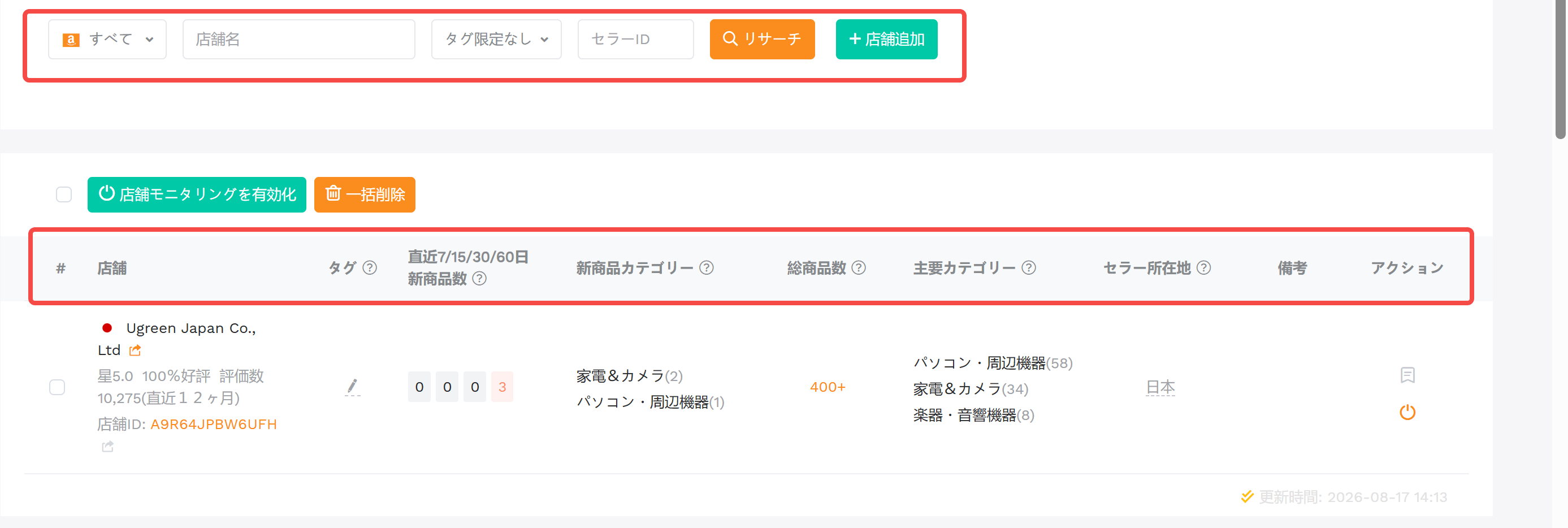Viewport: 1568px width, 528px height.
Task: Click 家電&カメラ(34) main category
Action: point(971,389)
